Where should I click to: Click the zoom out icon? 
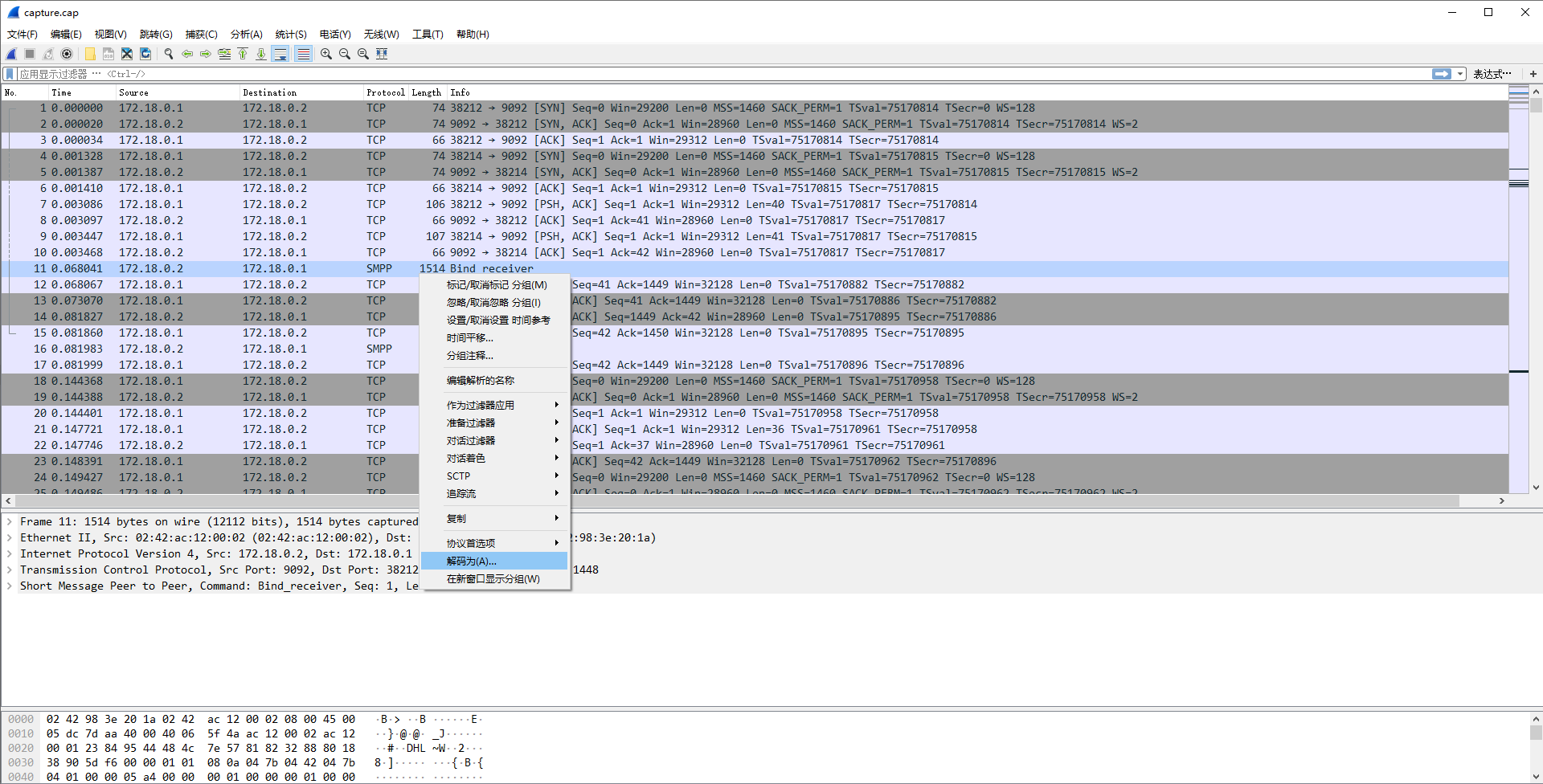[x=345, y=54]
